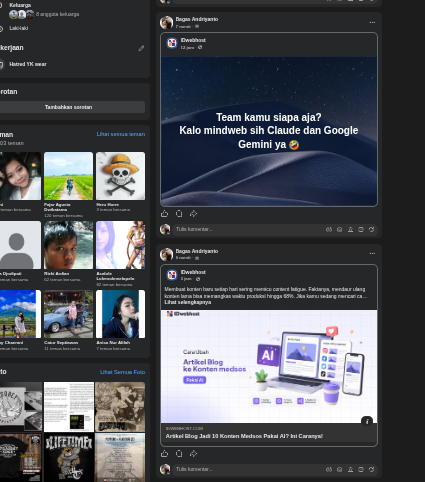
Task: Open 'Lihat Semua Foto' link
Action: pyautogui.click(x=122, y=372)
